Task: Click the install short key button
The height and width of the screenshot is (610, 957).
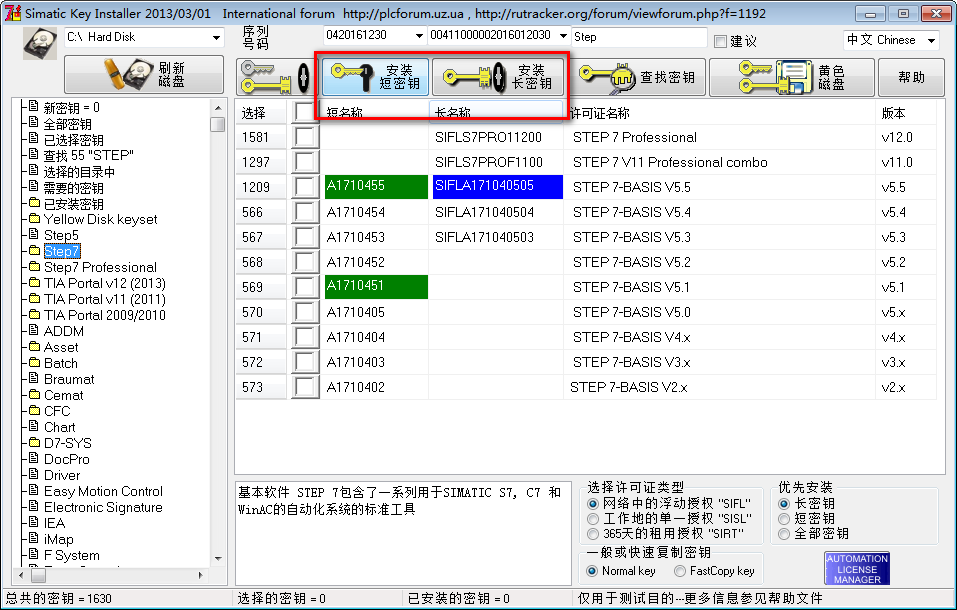Action: (375, 77)
